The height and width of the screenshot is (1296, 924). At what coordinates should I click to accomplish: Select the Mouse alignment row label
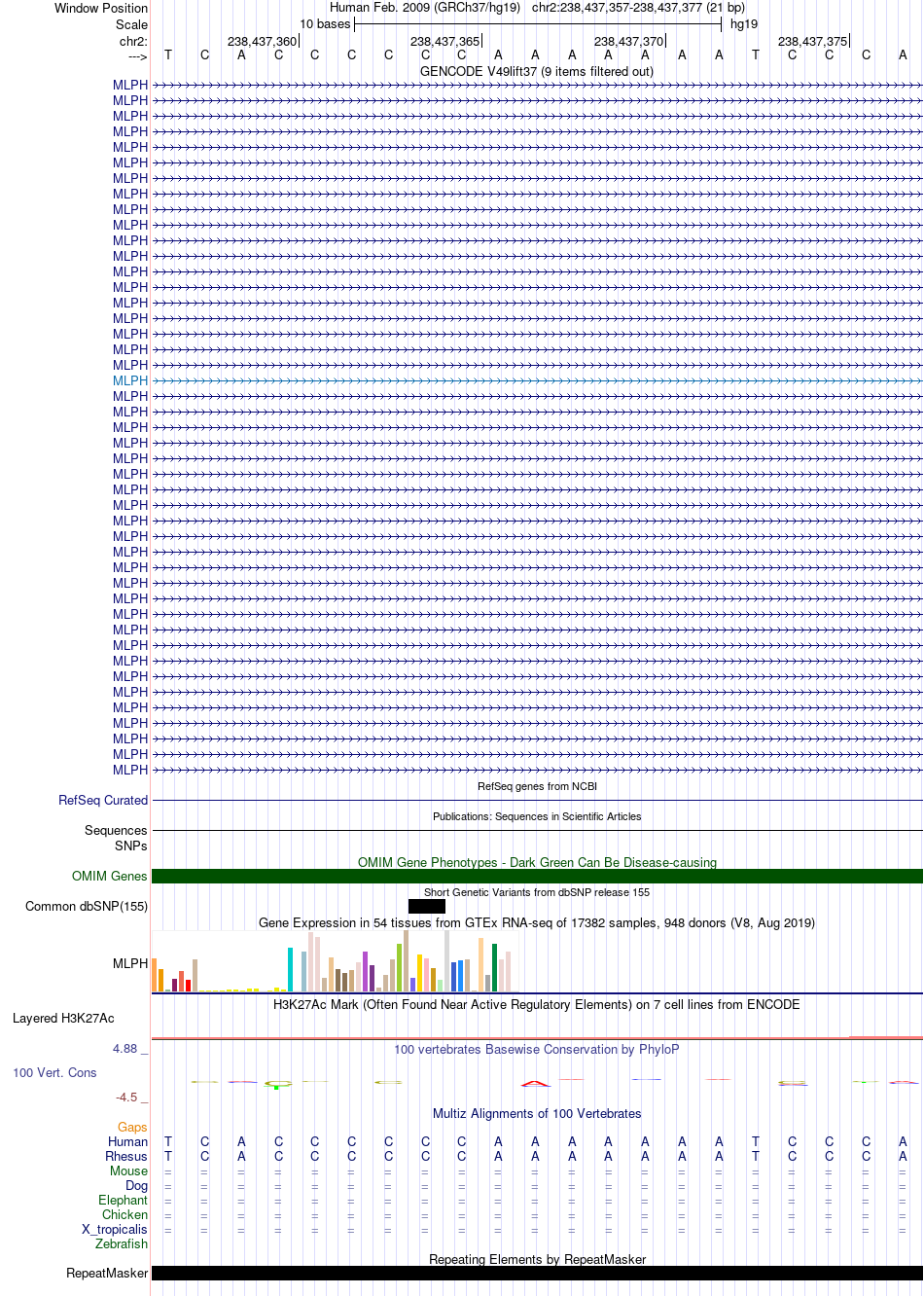(128, 1171)
